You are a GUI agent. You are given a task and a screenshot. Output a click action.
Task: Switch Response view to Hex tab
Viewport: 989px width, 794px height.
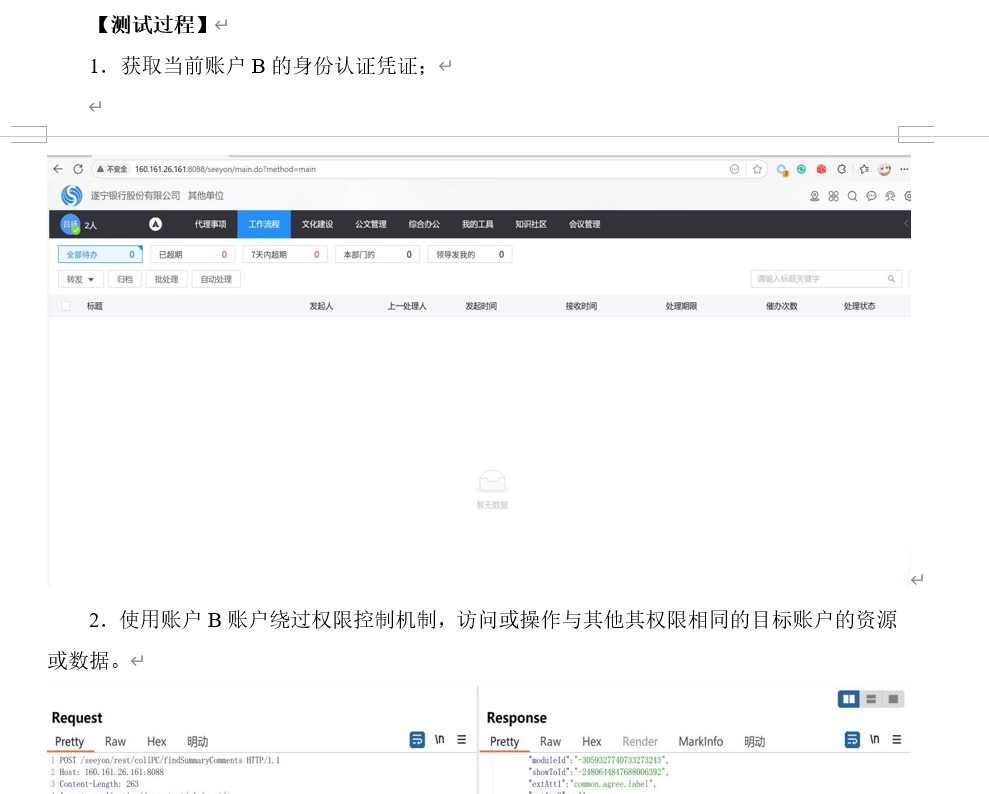click(x=592, y=742)
